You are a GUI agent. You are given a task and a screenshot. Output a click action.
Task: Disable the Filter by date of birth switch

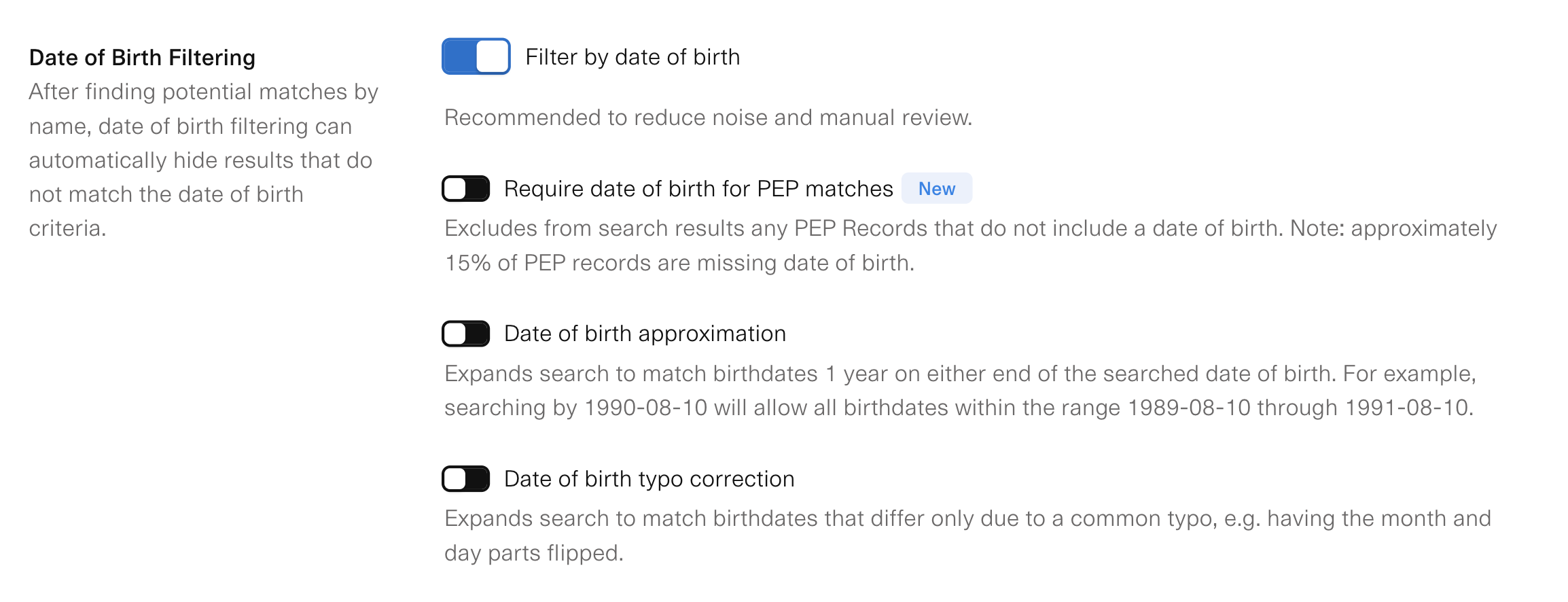(476, 56)
